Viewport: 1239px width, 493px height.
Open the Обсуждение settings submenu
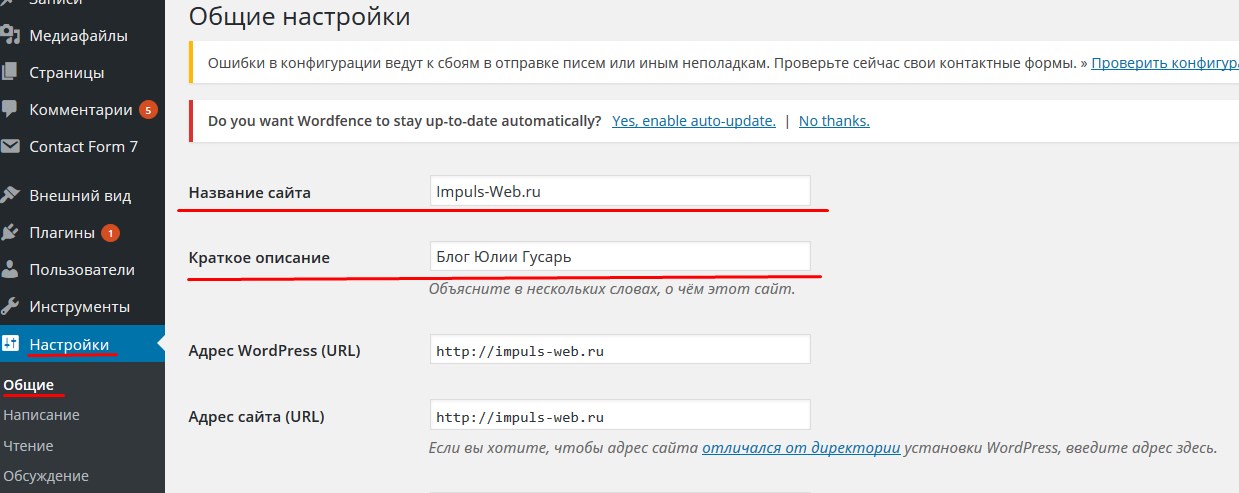(x=46, y=476)
